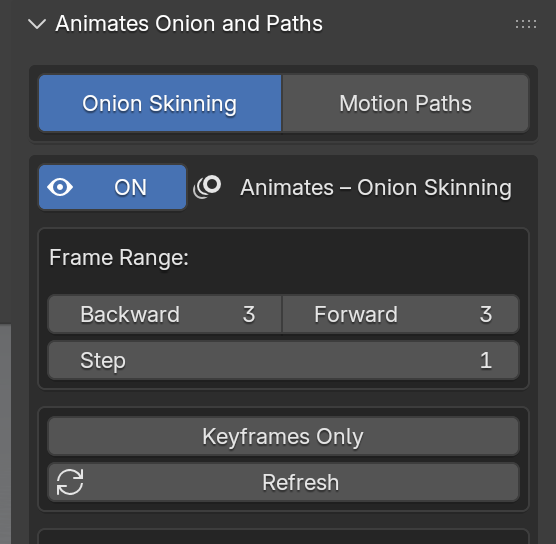This screenshot has height=544, width=556.
Task: Click the Step value slider
Action: coord(283,361)
